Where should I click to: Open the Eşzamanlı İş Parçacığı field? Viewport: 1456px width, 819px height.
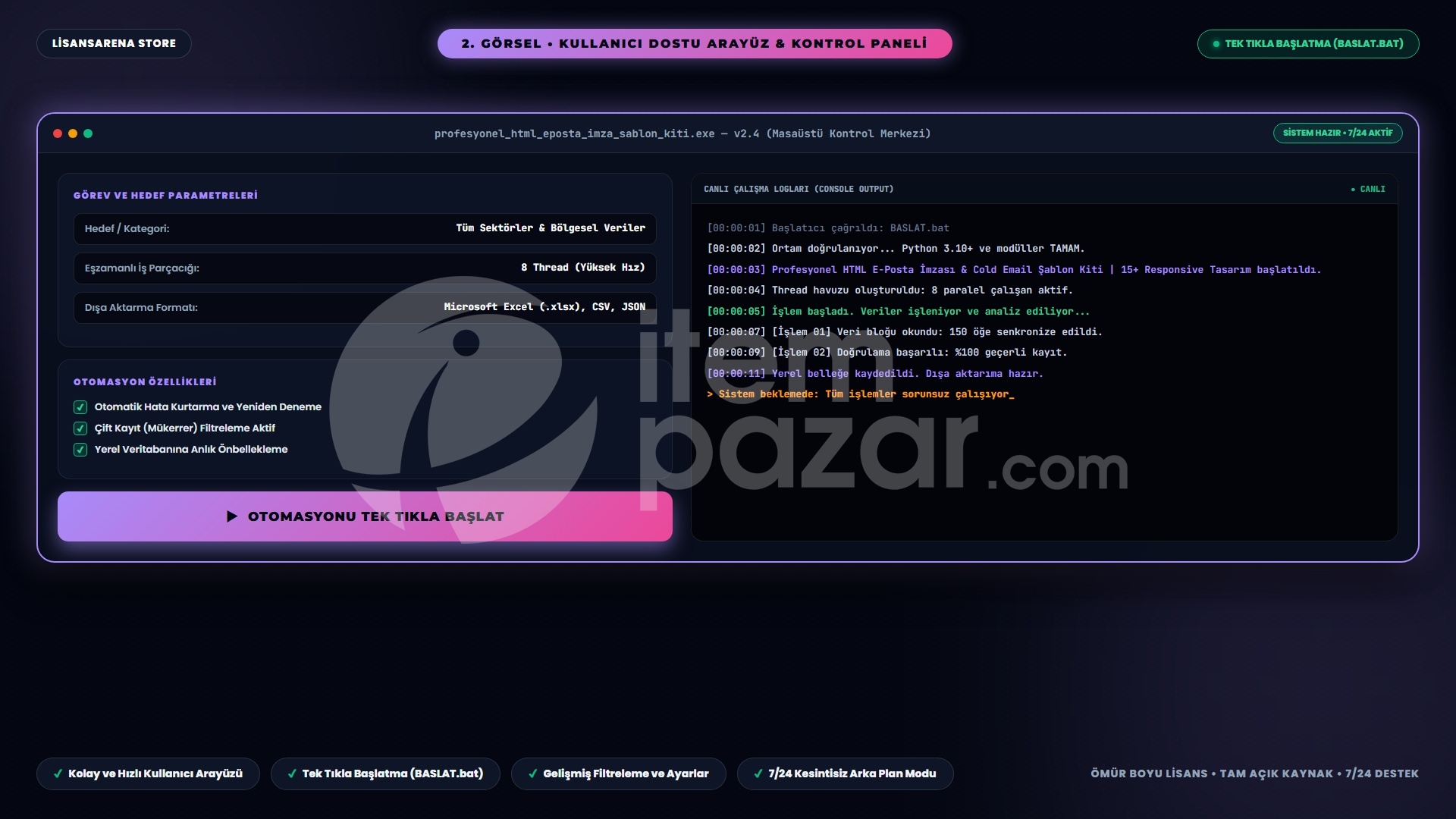pos(365,268)
